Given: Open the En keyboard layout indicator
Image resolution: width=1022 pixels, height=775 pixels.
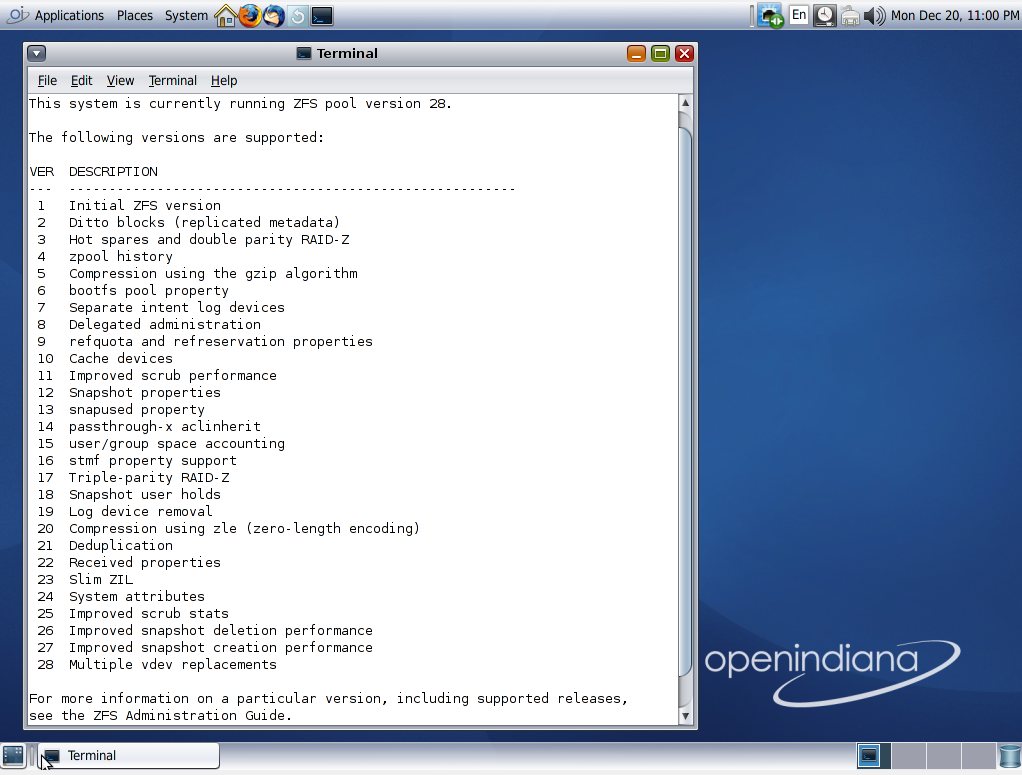Looking at the screenshot, I should (799, 15).
